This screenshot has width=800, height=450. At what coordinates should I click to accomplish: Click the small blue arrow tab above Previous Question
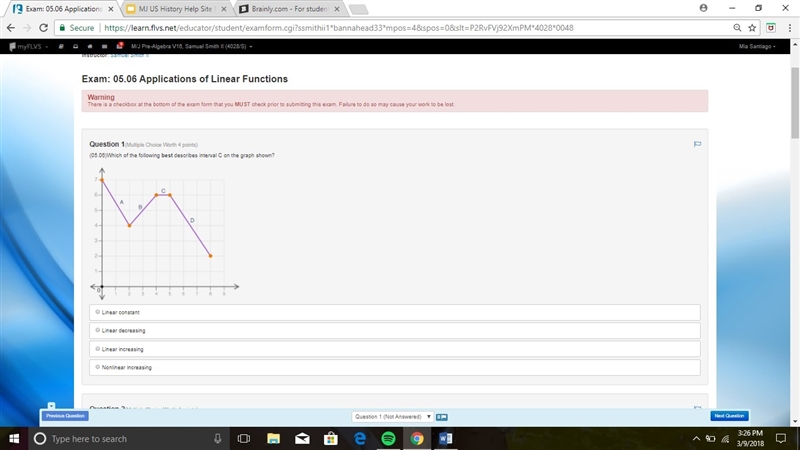click(x=51, y=406)
